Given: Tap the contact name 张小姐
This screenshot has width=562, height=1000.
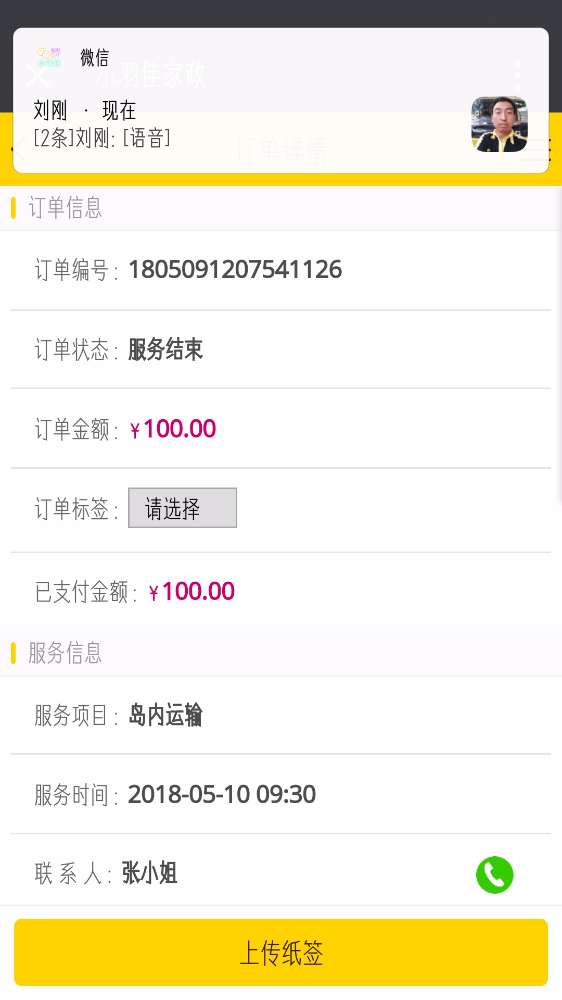Looking at the screenshot, I should [149, 873].
